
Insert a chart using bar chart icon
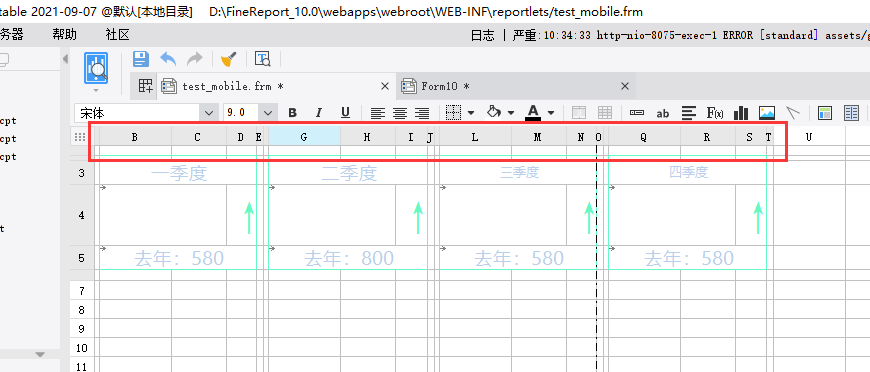click(741, 113)
